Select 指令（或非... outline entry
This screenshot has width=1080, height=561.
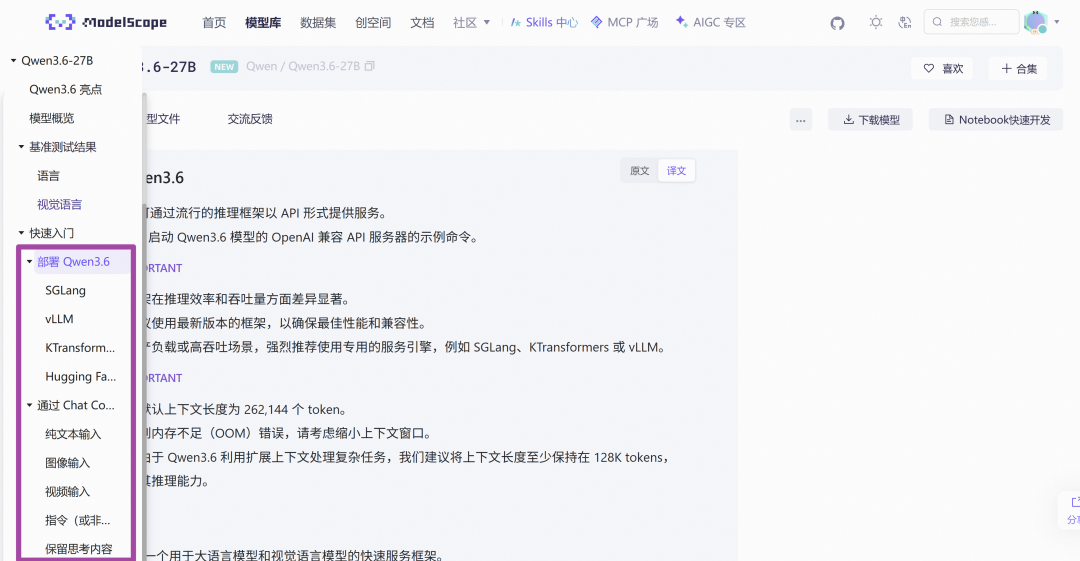coord(77,520)
